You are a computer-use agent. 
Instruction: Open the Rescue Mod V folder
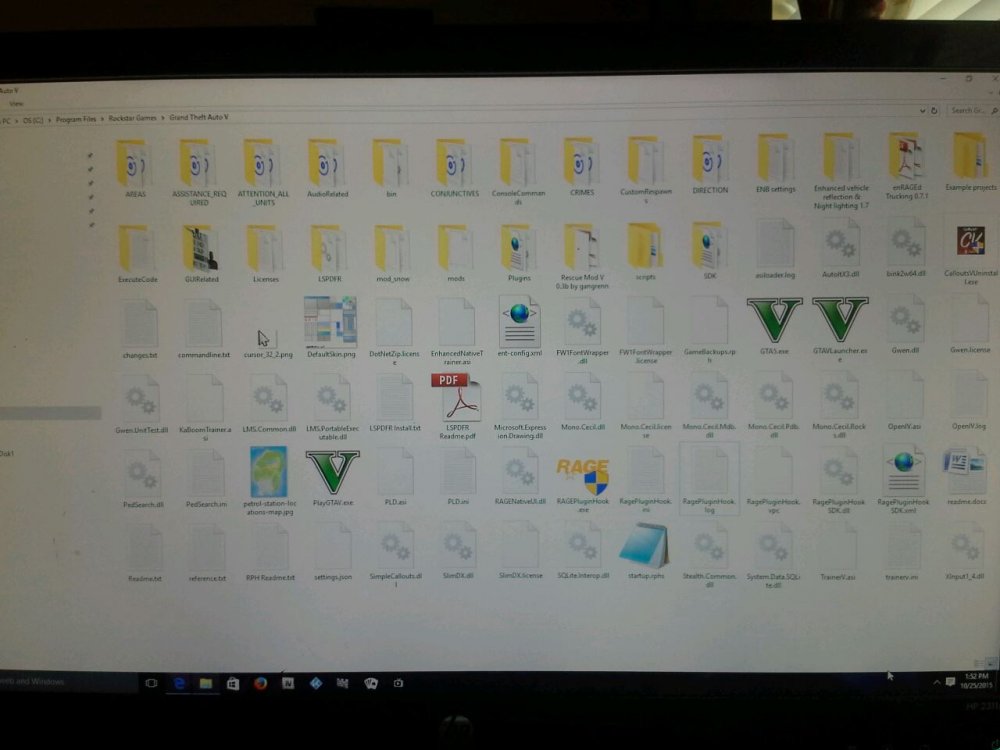(x=582, y=256)
